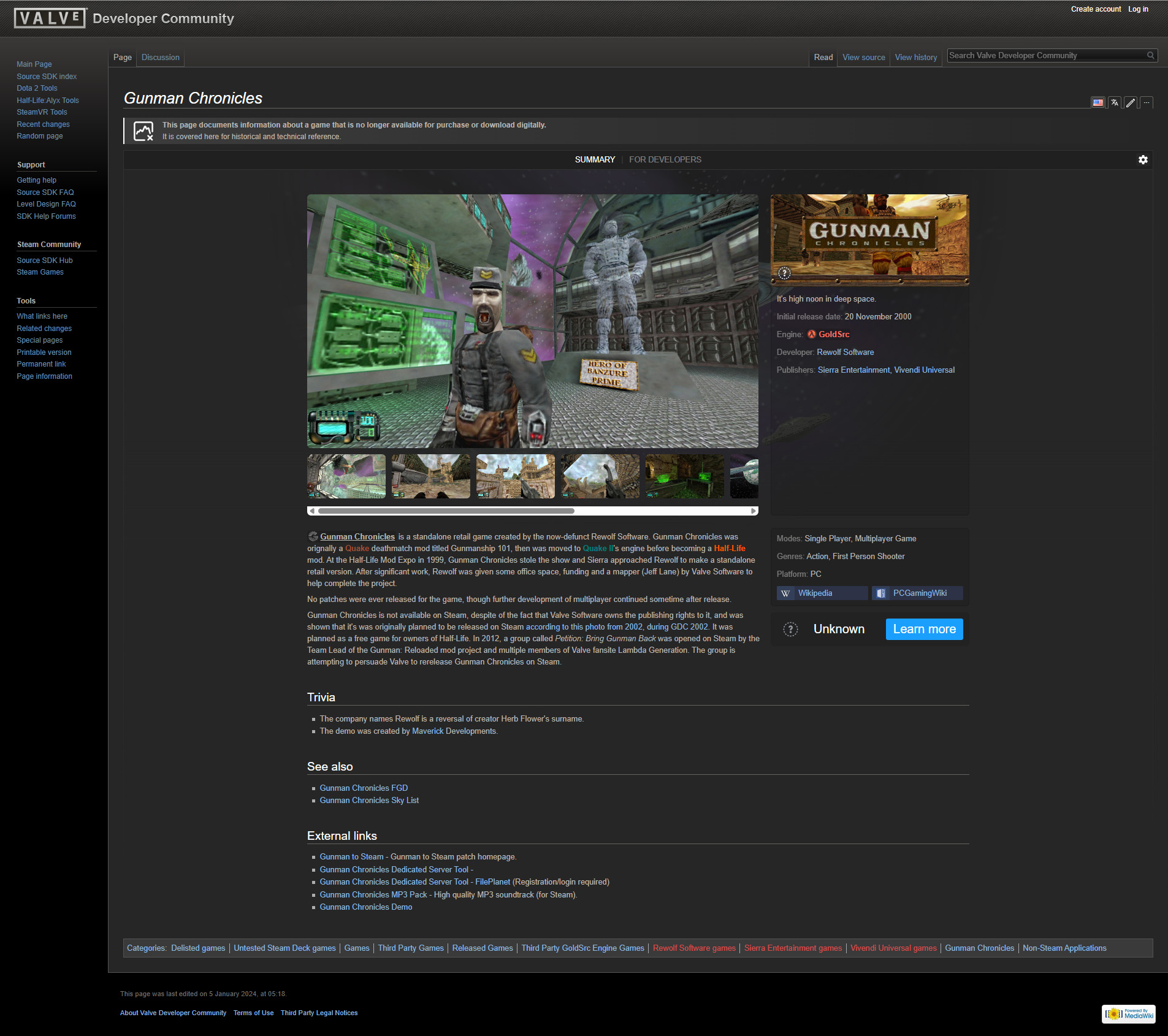Open the translate page icon

click(1115, 102)
